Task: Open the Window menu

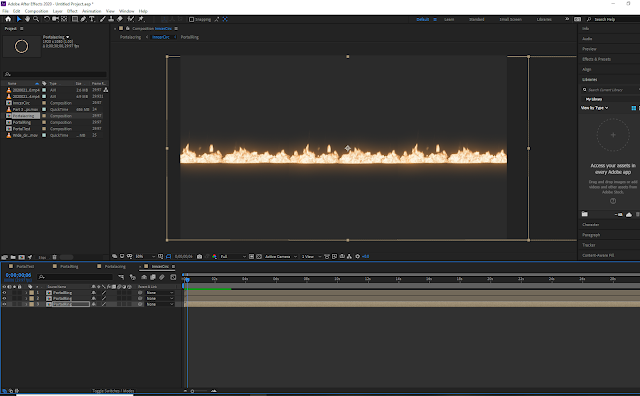Action: [x=126, y=11]
